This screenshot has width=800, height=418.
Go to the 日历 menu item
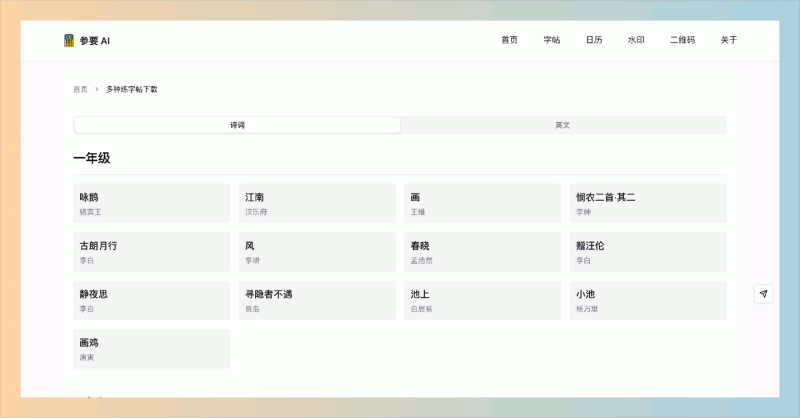click(x=594, y=40)
